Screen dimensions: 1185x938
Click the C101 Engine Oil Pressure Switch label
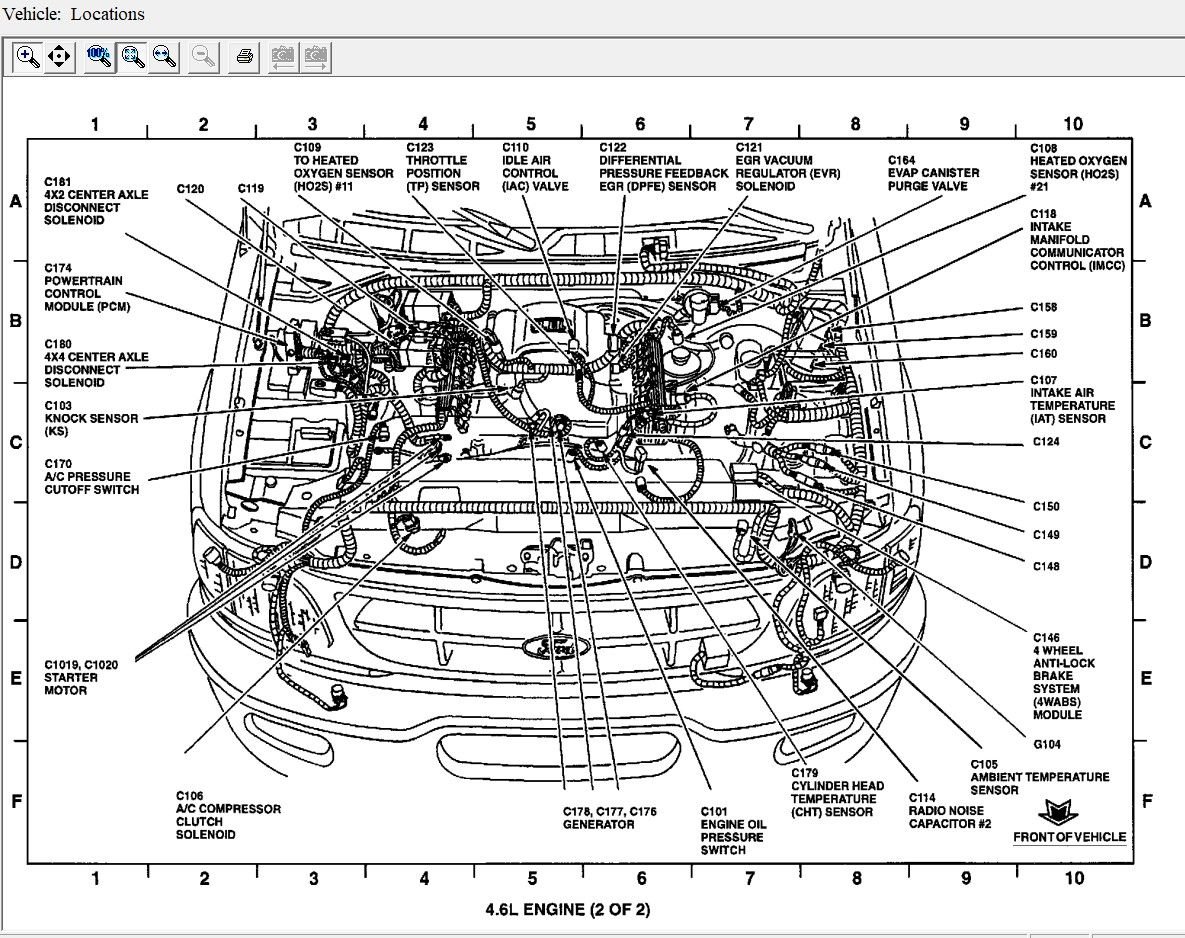[732, 830]
